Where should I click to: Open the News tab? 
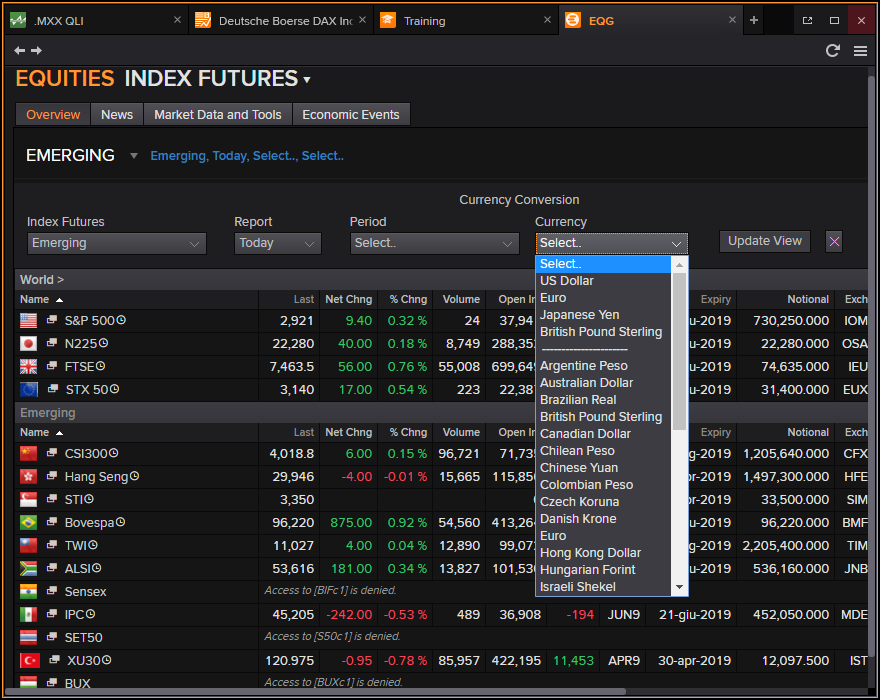click(117, 115)
